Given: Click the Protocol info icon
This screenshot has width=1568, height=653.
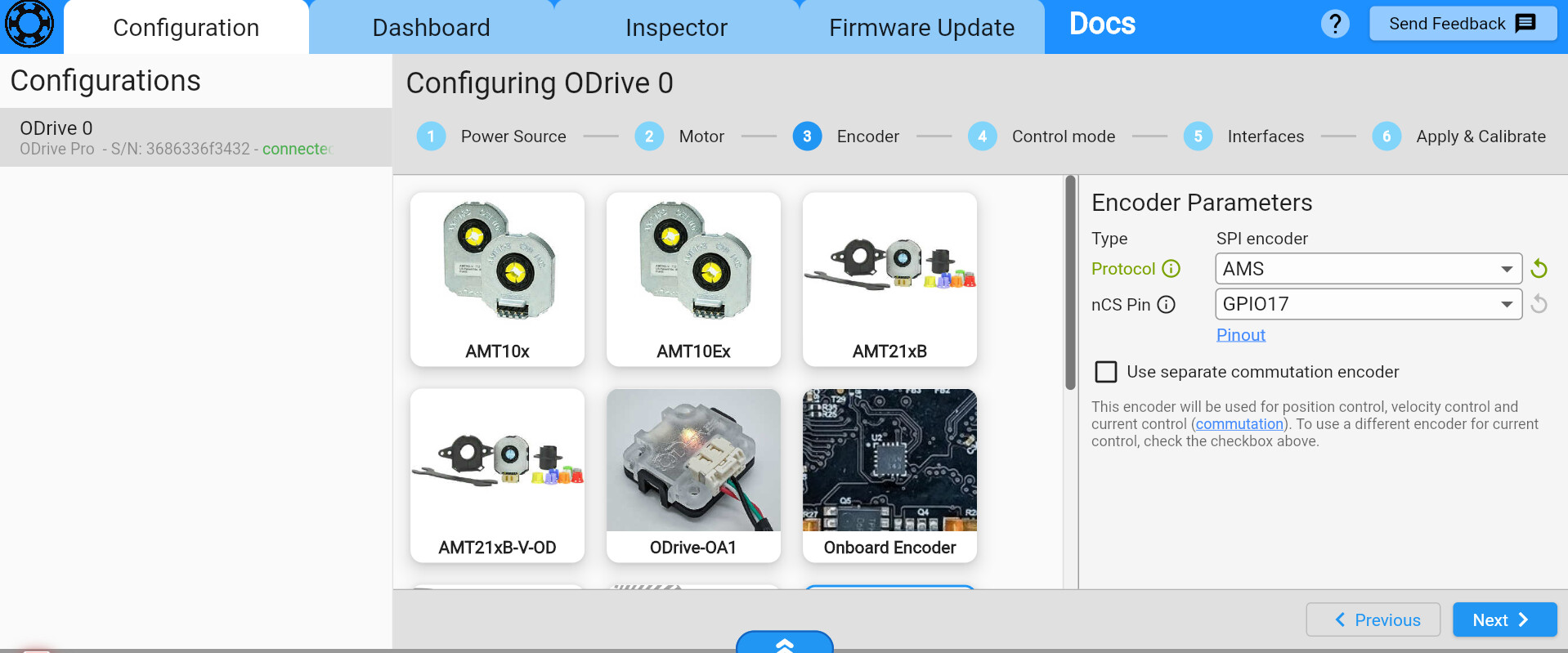Looking at the screenshot, I should pyautogui.click(x=1172, y=269).
